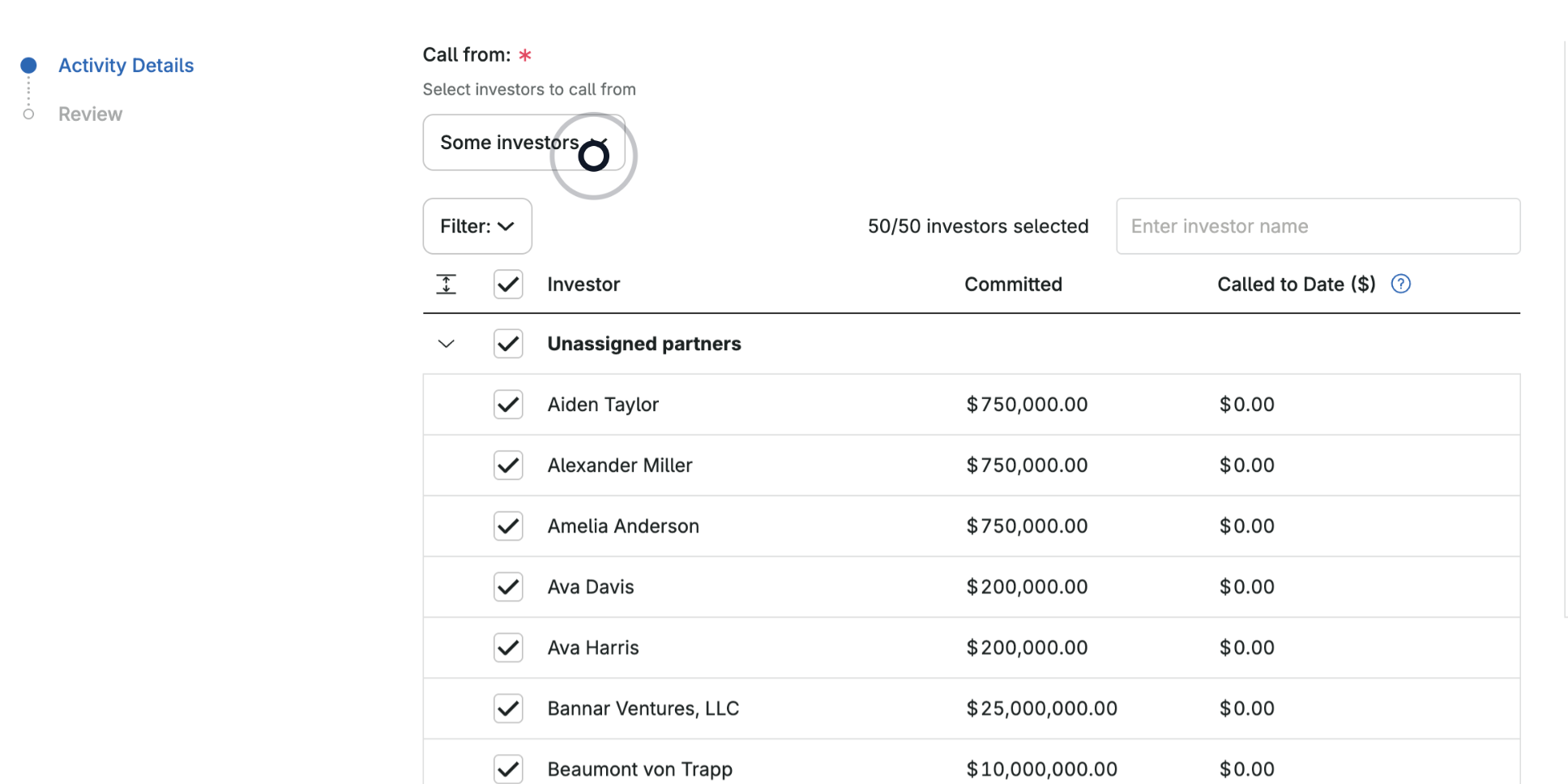Collapse the Unassigned partners group
This screenshot has width=1568, height=784.
[446, 343]
